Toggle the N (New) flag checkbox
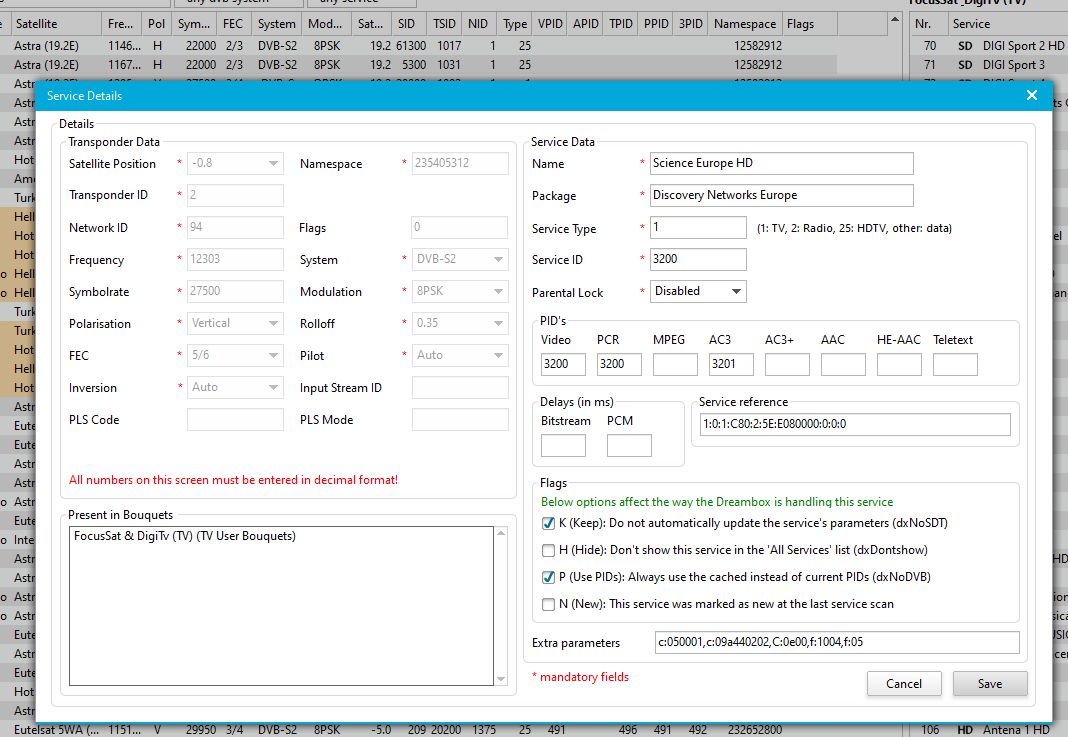Image resolution: width=1068 pixels, height=737 pixels. [x=548, y=604]
